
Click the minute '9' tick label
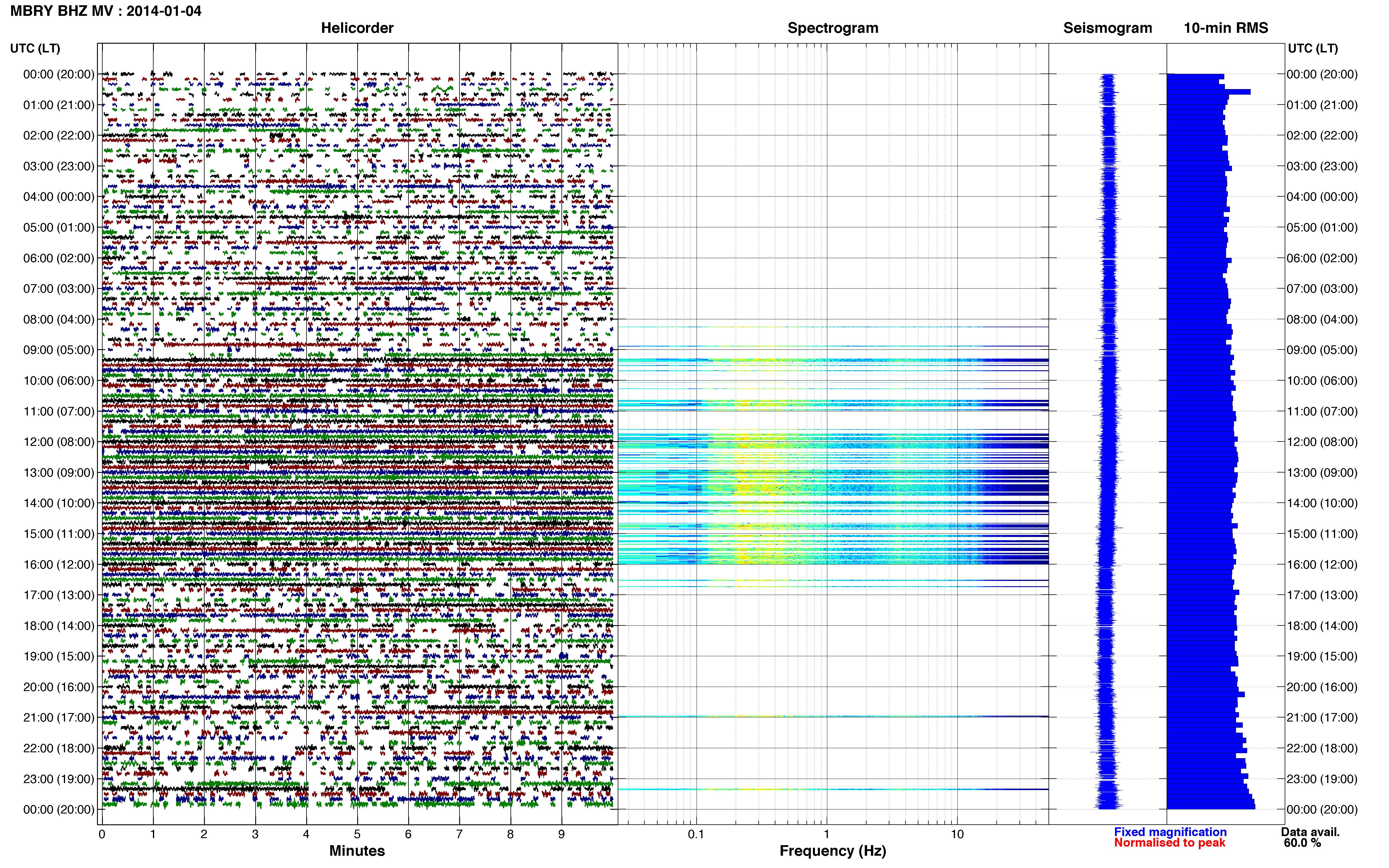(561, 834)
